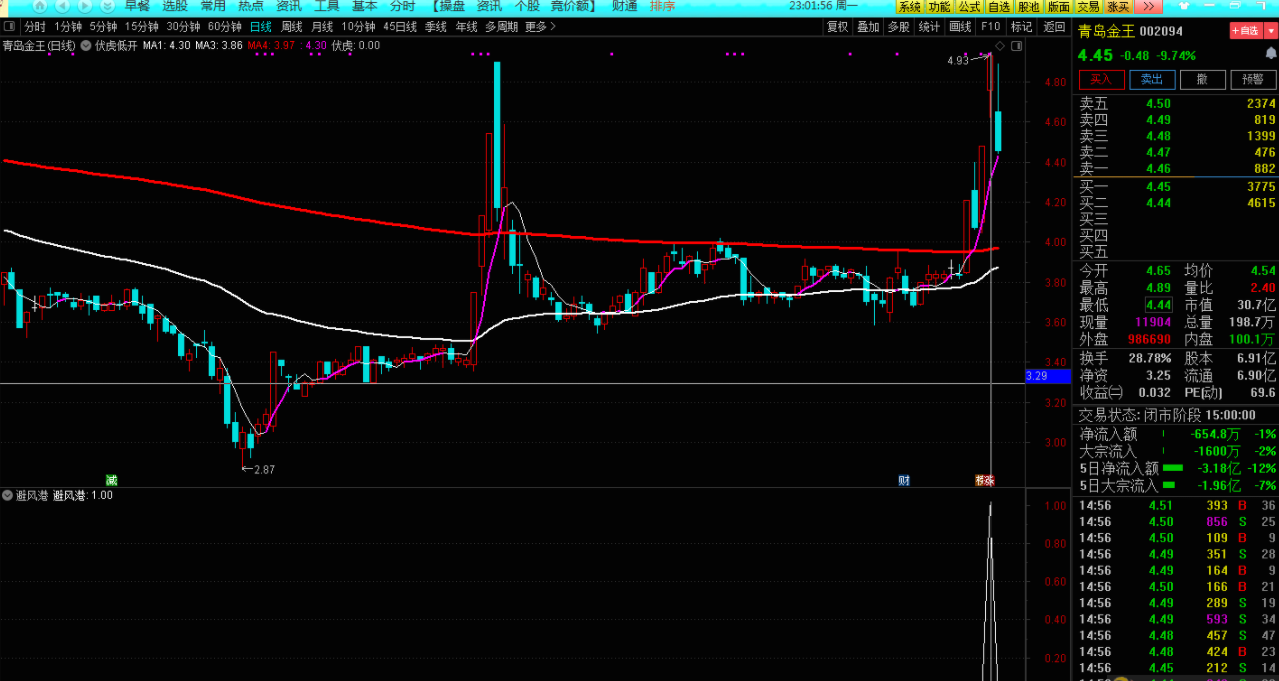Click the 系统 toolbar button
The image size is (1279, 681).
coord(910,6)
